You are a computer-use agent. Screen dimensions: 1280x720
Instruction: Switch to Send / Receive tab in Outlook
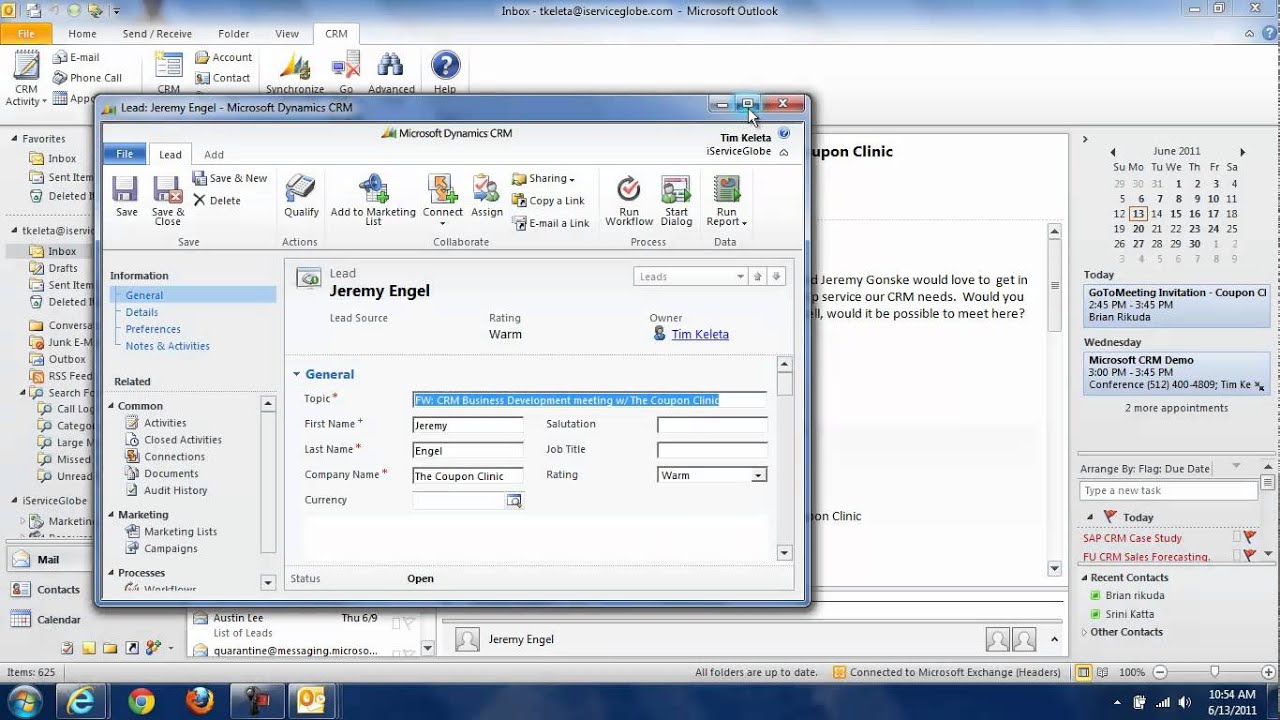tap(157, 33)
